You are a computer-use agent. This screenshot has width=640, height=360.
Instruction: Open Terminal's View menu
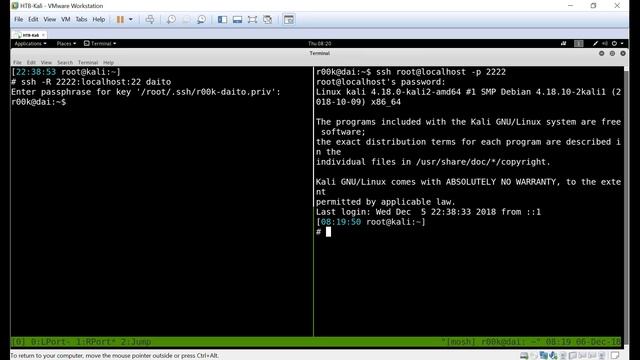[46, 62]
